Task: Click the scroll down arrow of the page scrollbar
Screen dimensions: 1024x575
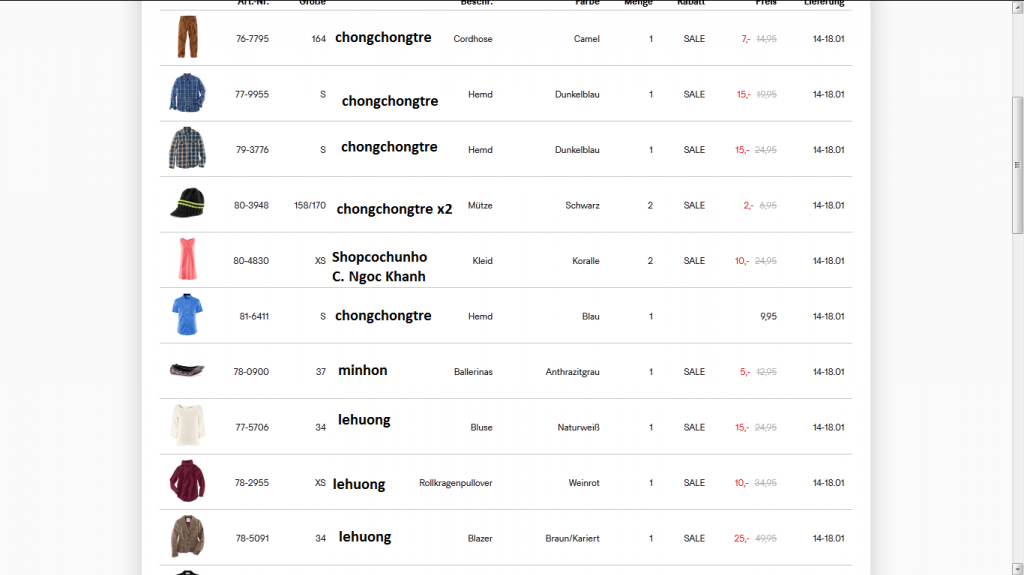Action: 1018,568
